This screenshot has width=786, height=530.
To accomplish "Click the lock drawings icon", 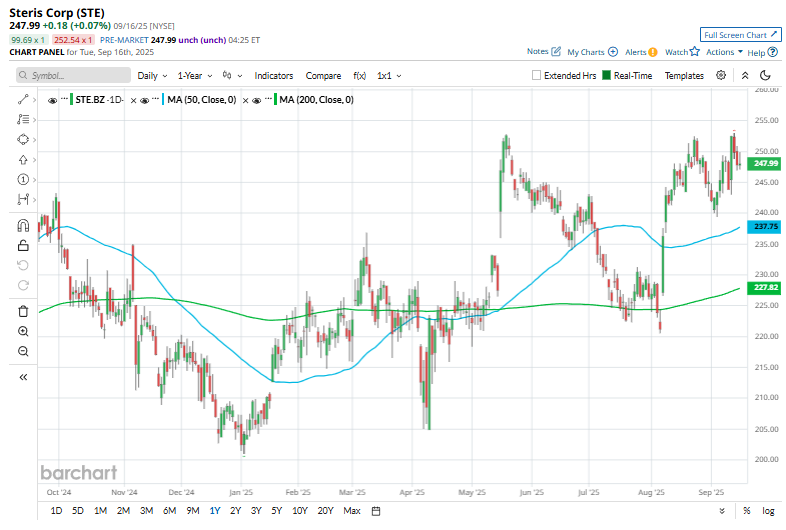I will click(23, 246).
